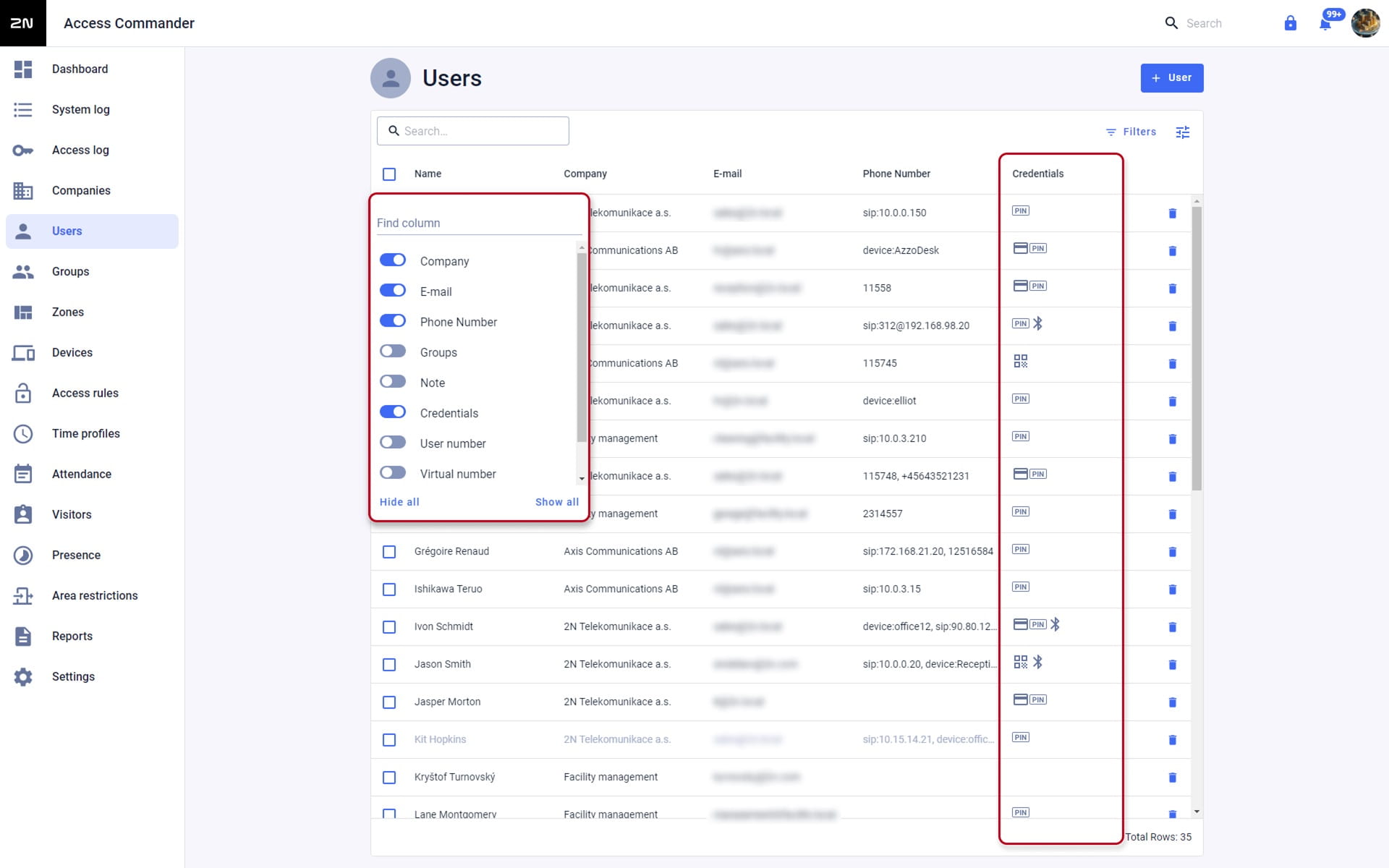Toggle the Credentials column switch
Viewport: 1389px width, 868px height.
393,412
